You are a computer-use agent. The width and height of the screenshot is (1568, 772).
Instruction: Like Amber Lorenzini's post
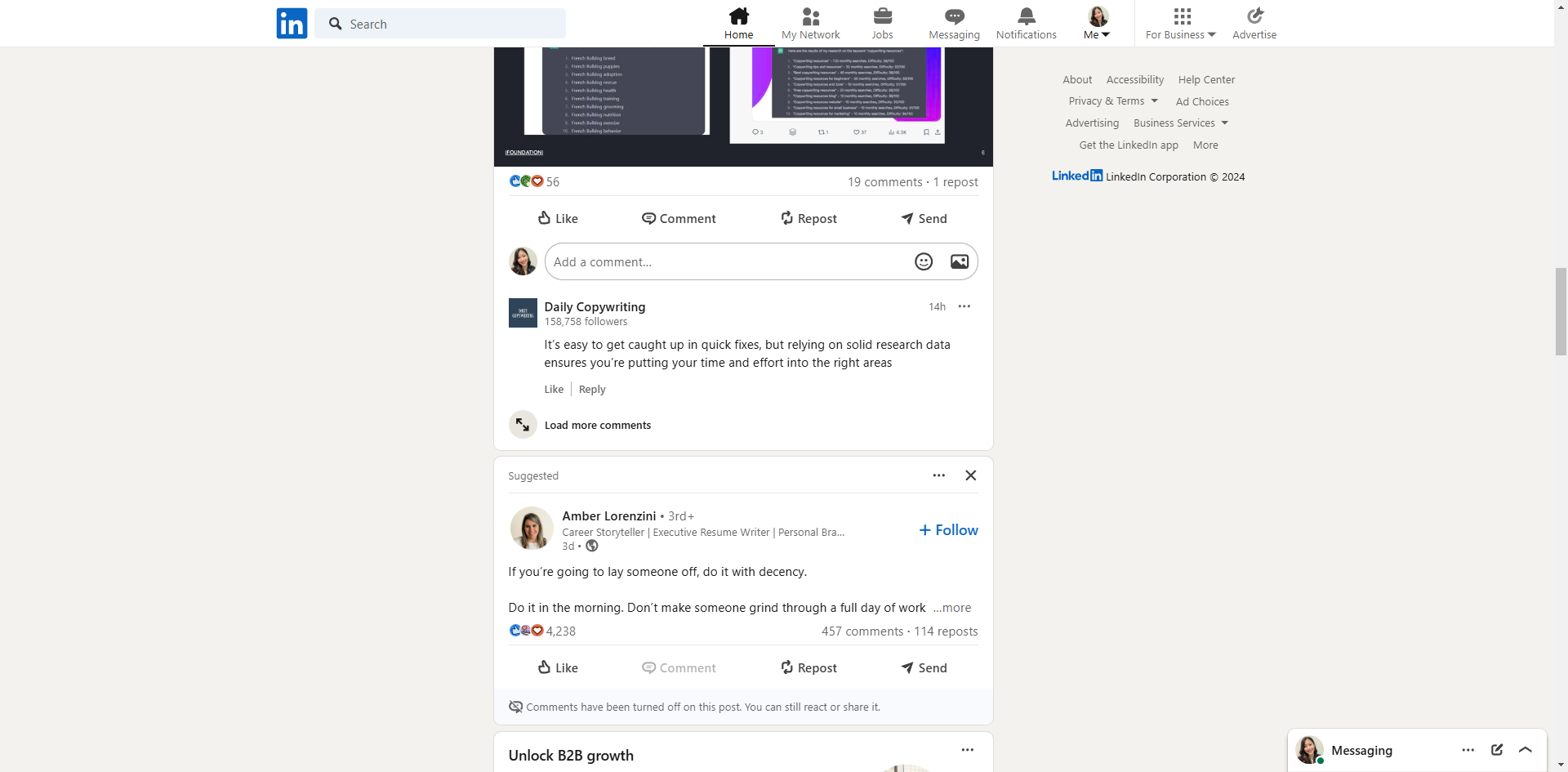(558, 667)
